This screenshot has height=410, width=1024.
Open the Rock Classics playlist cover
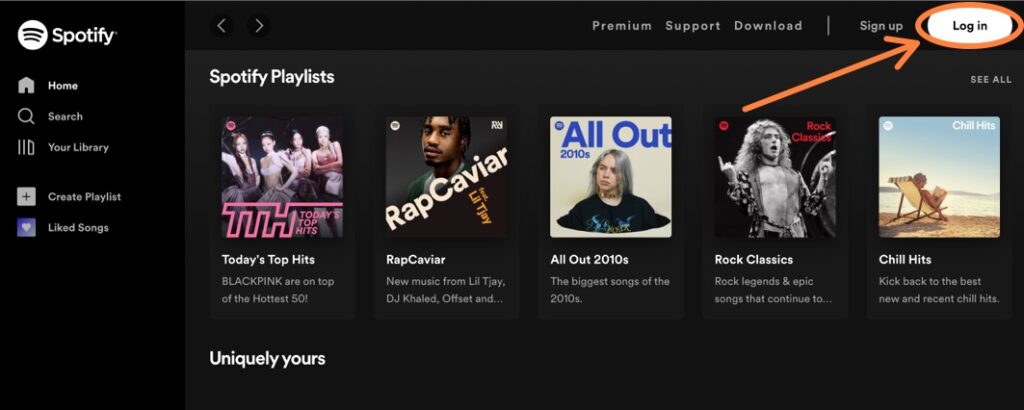point(775,177)
